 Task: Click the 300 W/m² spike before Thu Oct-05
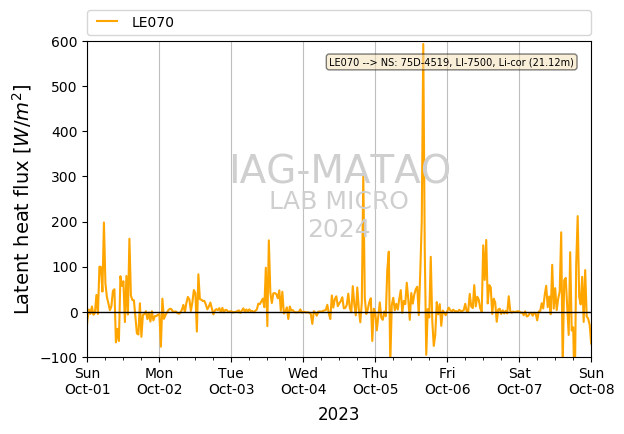(x=363, y=178)
